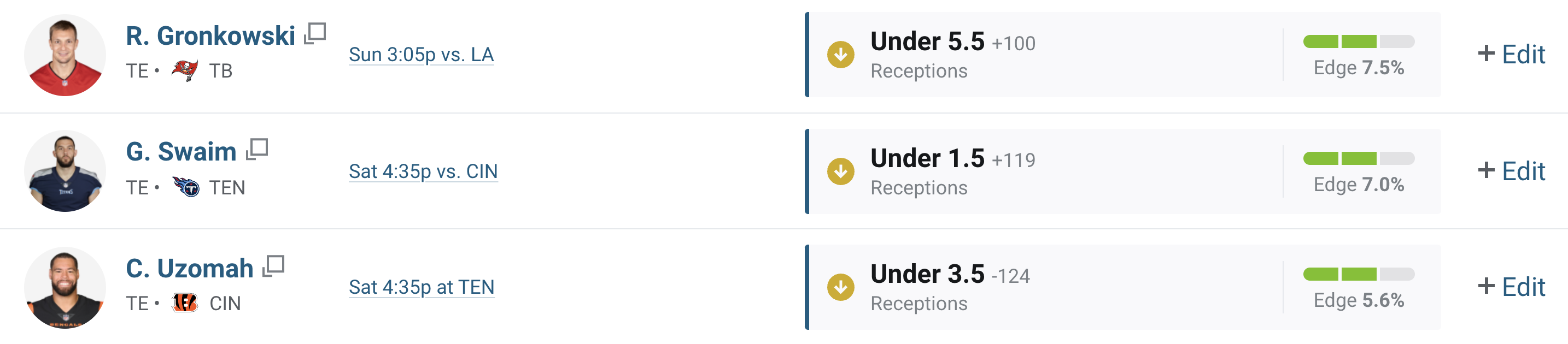Click the yellow down-arrow icon for Under 5.5
The width and height of the screenshot is (1568, 344).
tap(841, 55)
